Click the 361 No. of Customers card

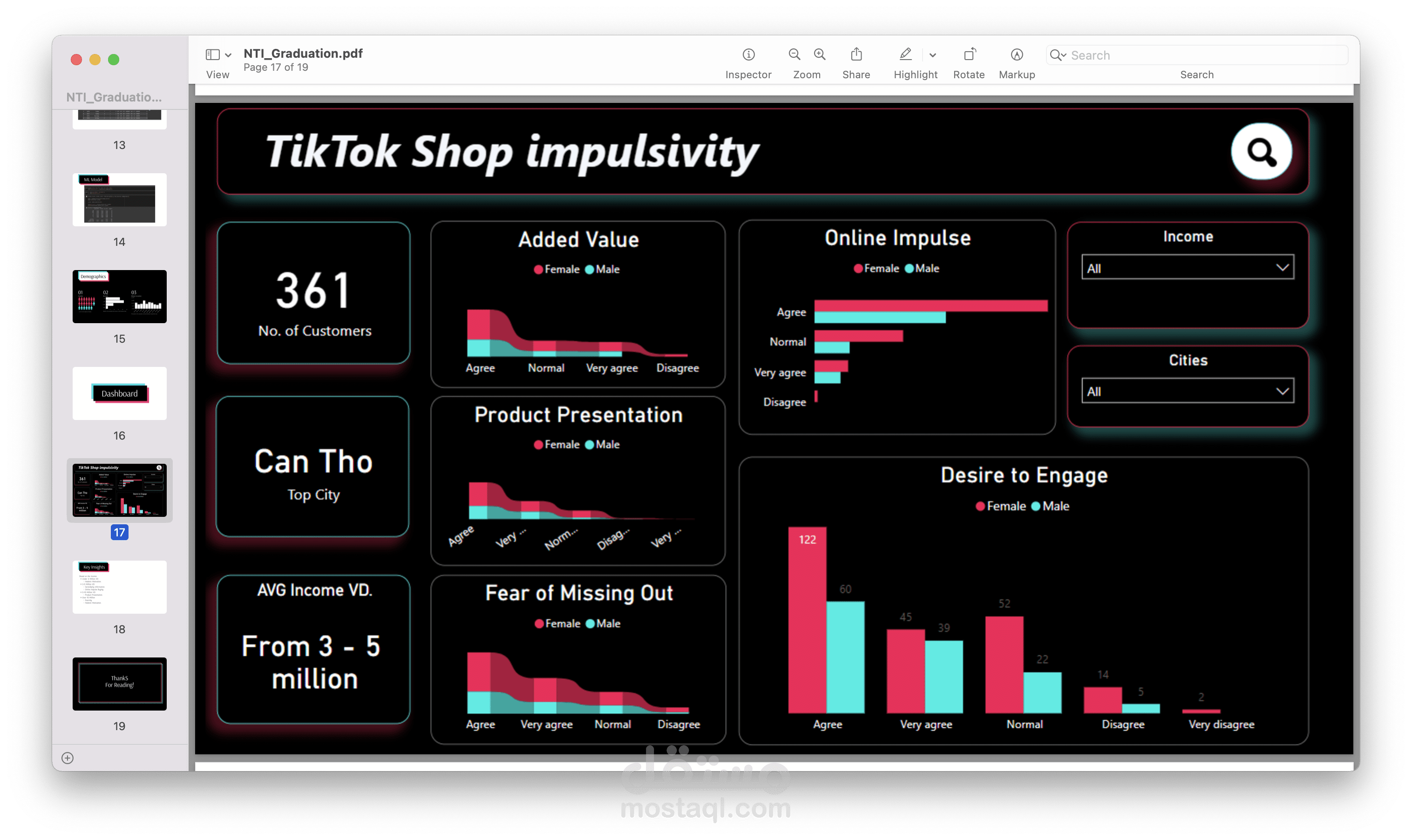(x=313, y=292)
